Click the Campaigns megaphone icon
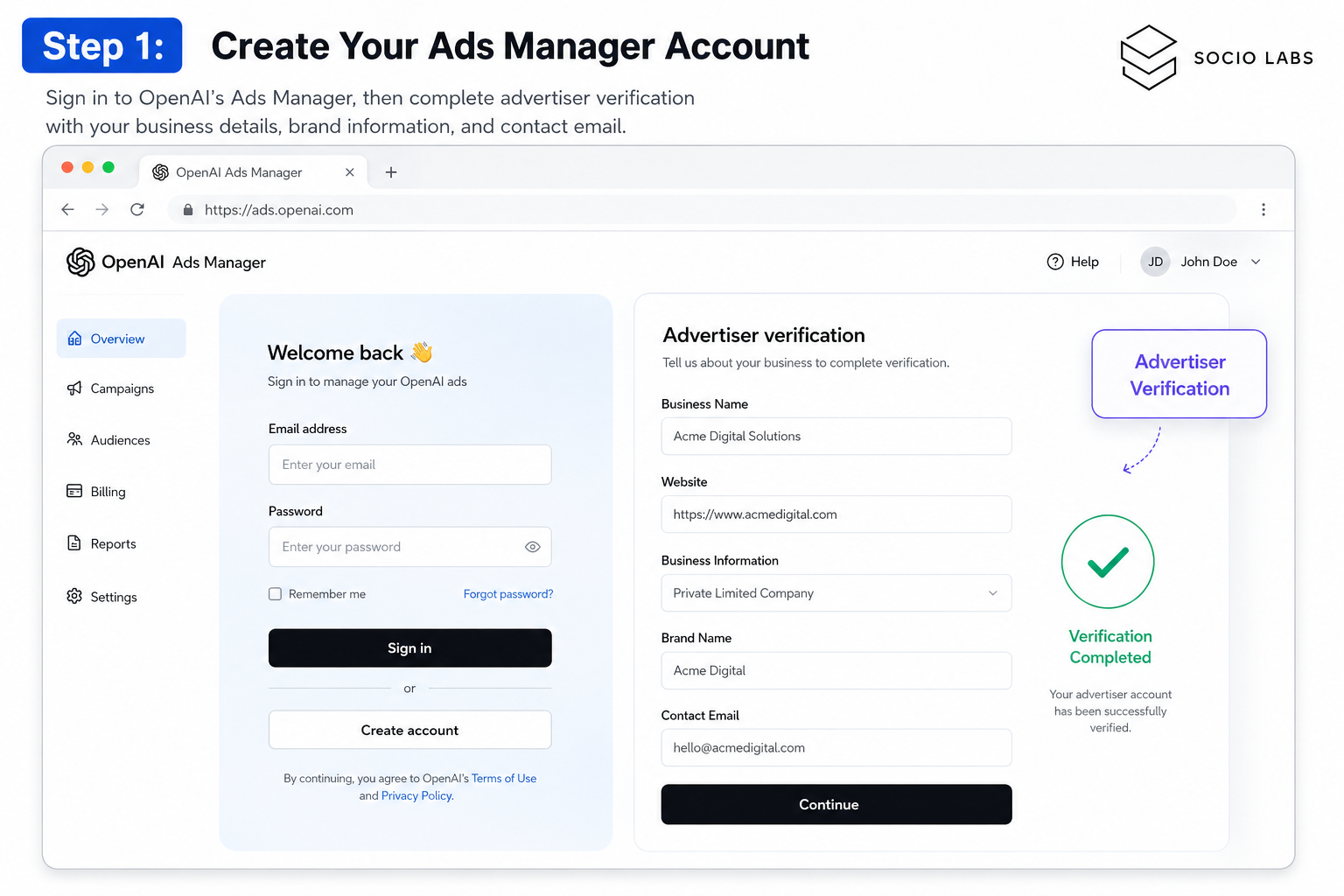1344x896 pixels. [75, 388]
